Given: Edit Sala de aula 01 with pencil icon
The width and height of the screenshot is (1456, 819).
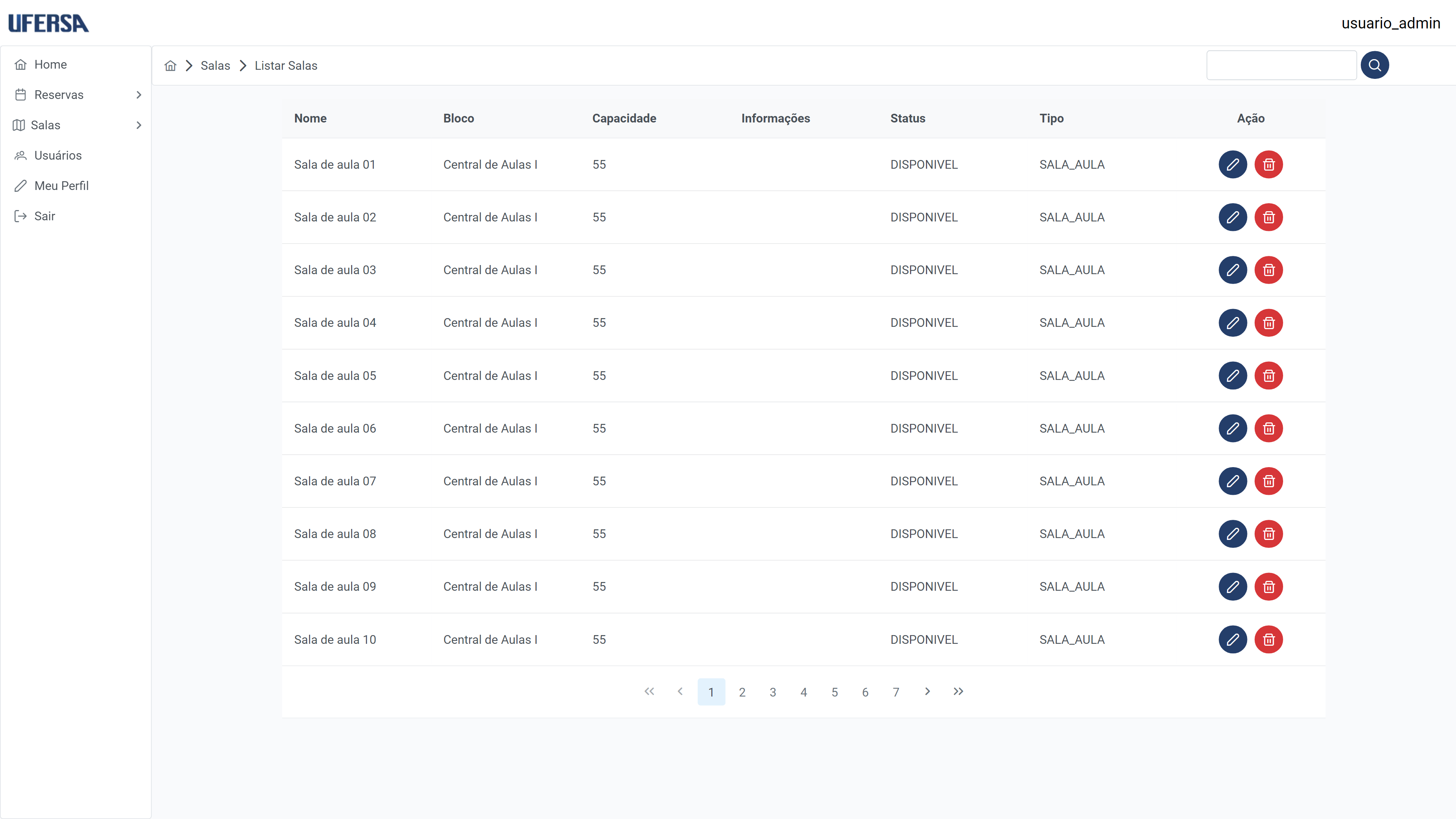Looking at the screenshot, I should tap(1233, 165).
